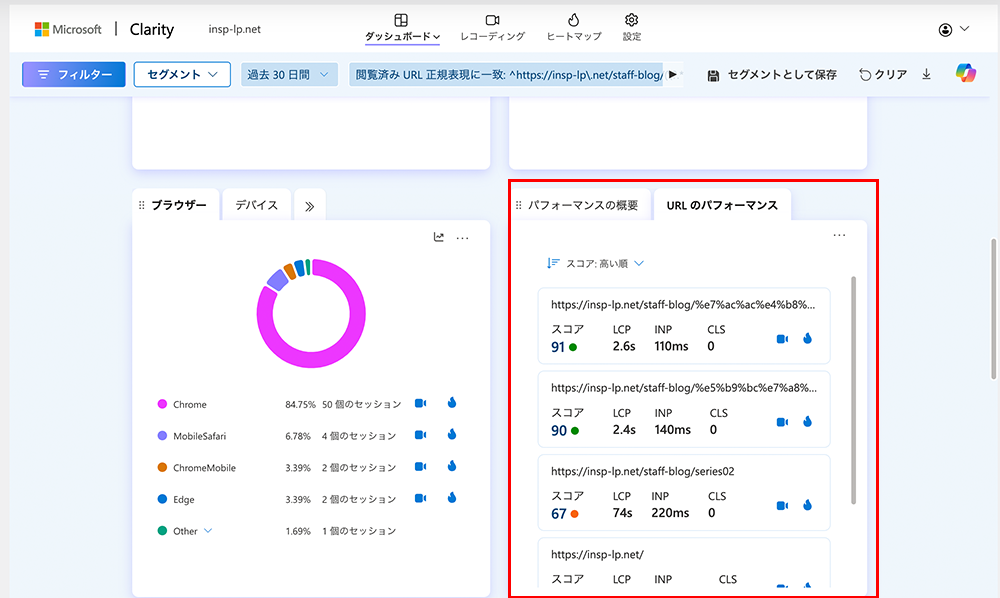The image size is (1000, 598).
Task: View heatmaps for Edge sessions
Action: (452, 497)
